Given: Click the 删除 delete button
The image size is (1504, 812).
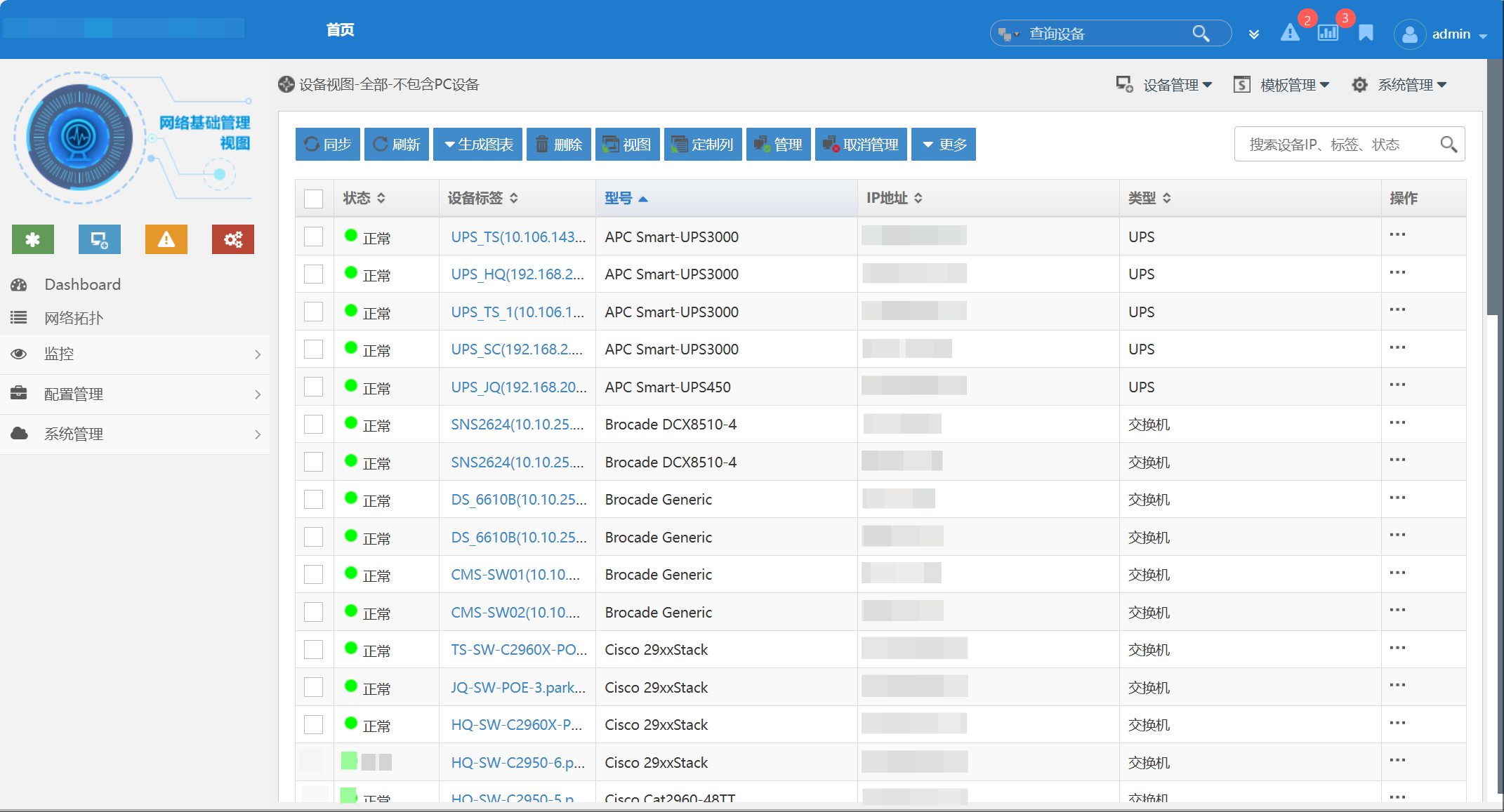Looking at the screenshot, I should pyautogui.click(x=559, y=145).
